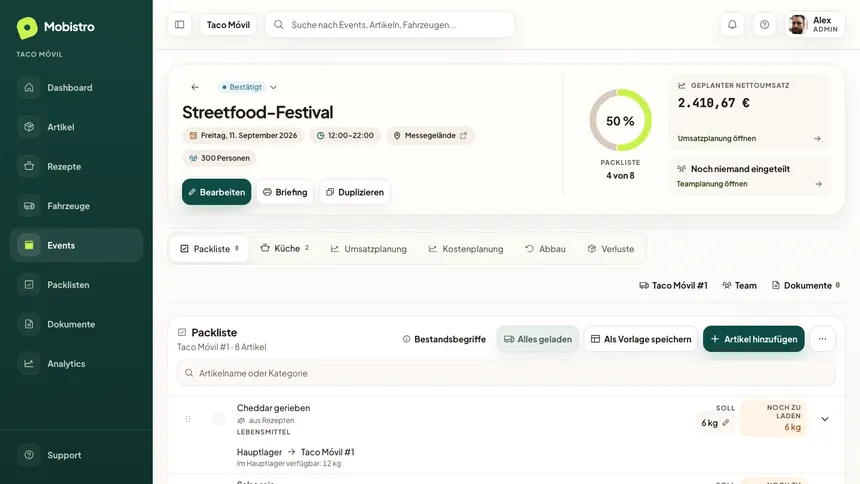Click the Cheddar gerieben item name
This screenshot has height=484, width=860.
273,408
